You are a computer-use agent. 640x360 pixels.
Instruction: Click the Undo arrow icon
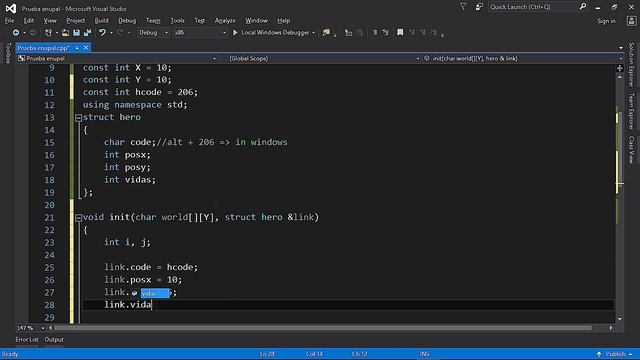[x=102, y=33]
